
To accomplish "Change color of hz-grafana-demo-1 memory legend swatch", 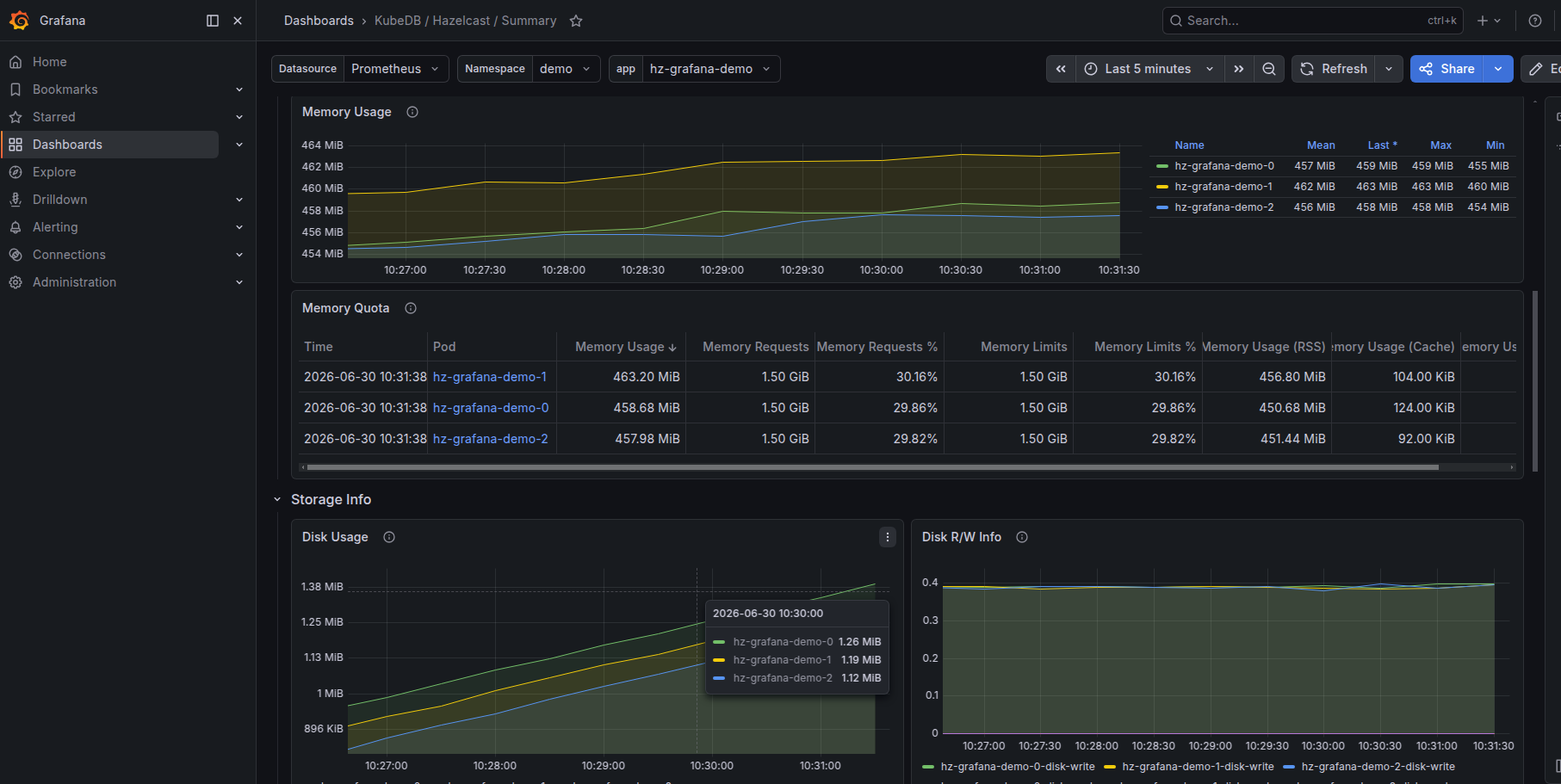I will coord(1162,187).
